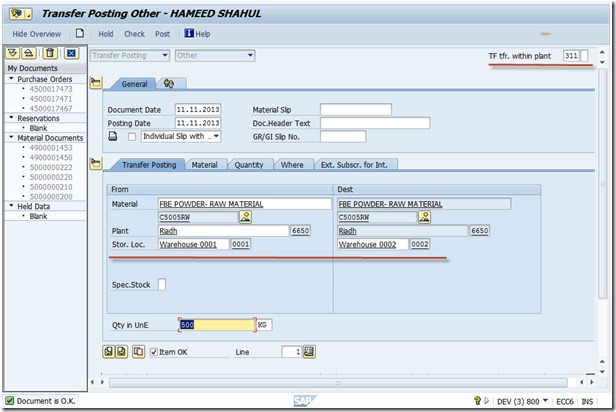The image size is (616, 412).
Task: Open the Other reference dropdown
Action: [x=250, y=55]
